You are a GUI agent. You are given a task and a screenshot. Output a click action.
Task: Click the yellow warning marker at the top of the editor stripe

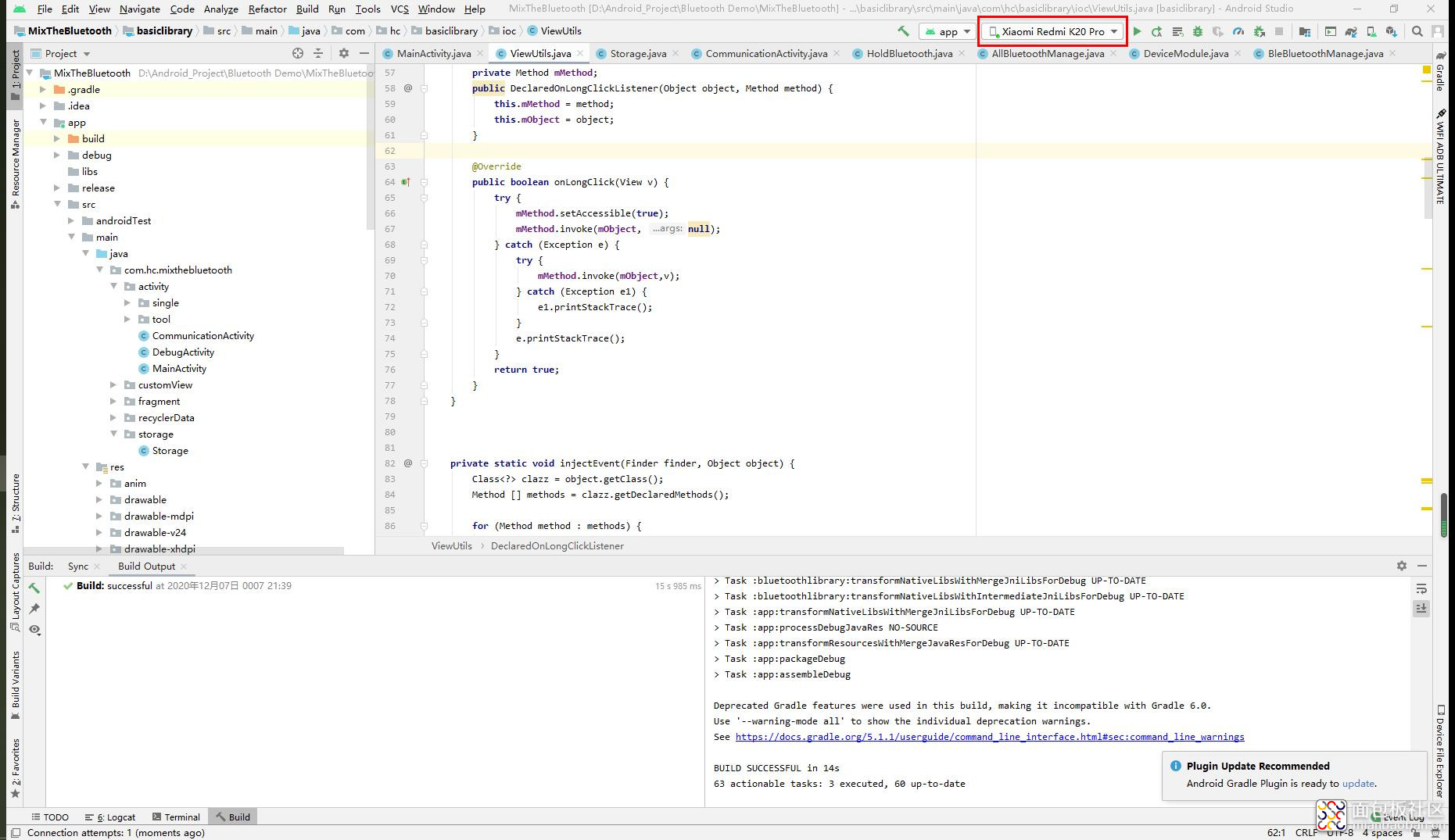pyautogui.click(x=1426, y=70)
